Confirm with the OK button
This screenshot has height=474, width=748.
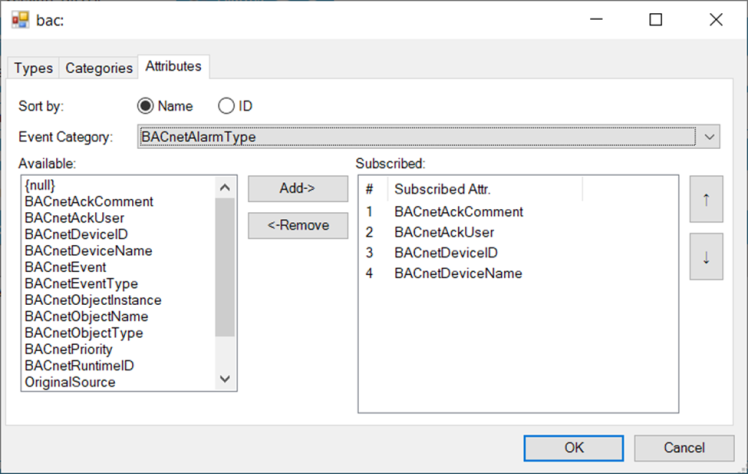click(574, 447)
